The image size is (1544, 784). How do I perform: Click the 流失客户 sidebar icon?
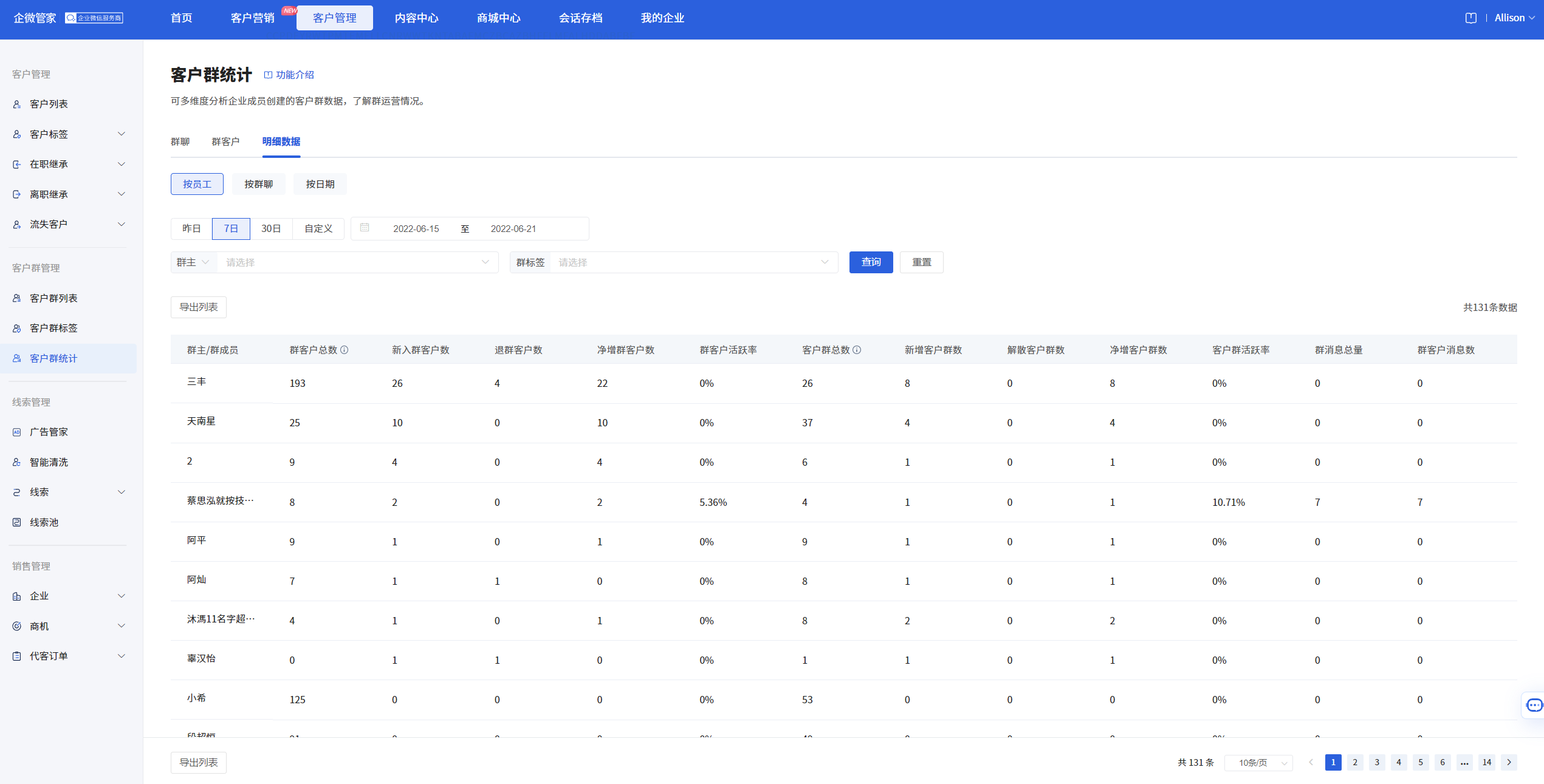pos(17,225)
